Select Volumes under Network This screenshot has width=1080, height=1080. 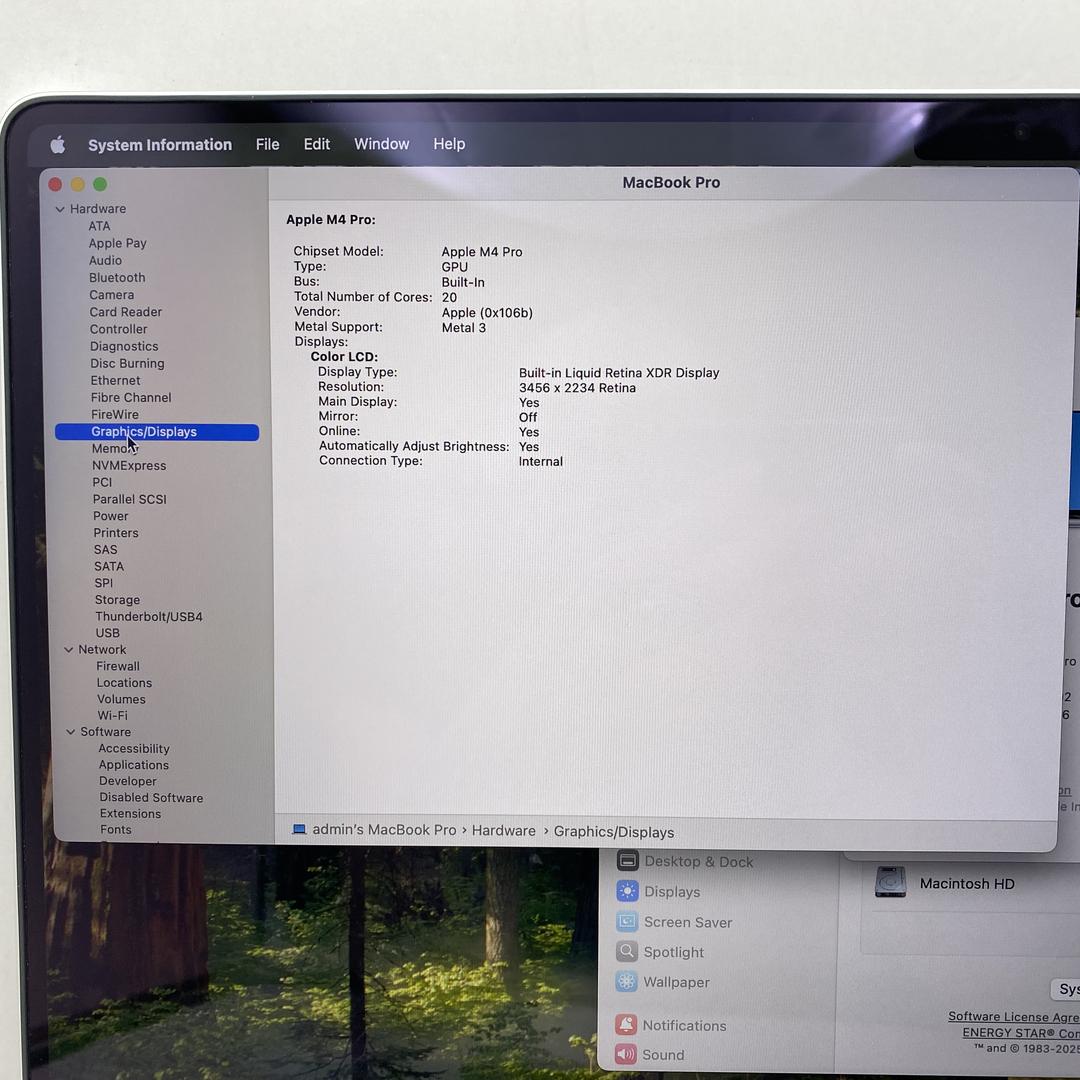121,699
